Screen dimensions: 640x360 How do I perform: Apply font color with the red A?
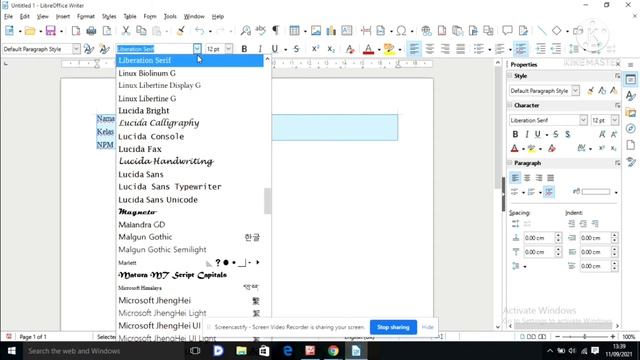(x=368, y=49)
